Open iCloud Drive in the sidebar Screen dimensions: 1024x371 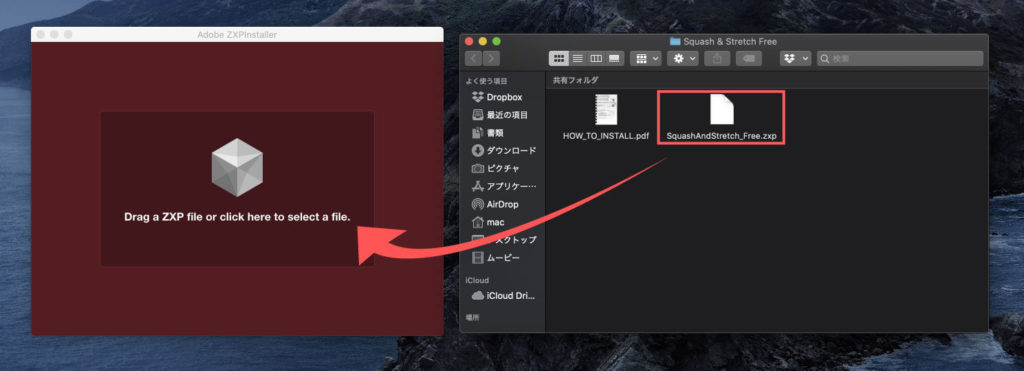point(503,295)
